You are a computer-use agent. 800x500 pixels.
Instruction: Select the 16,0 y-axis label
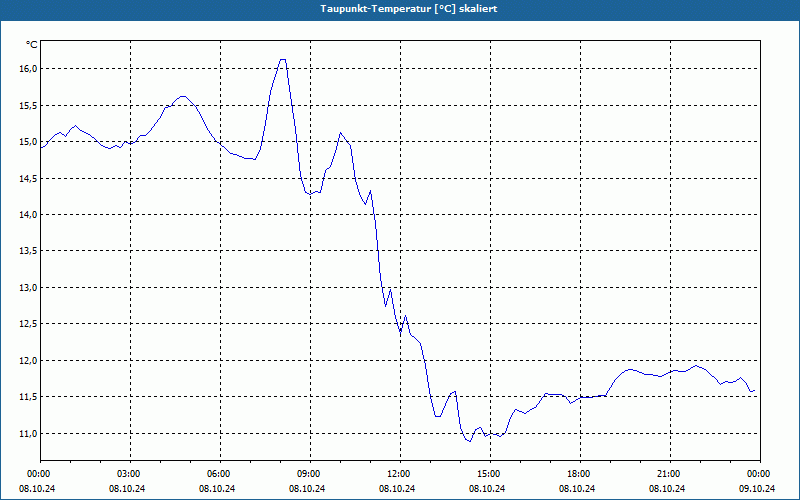pos(29,69)
